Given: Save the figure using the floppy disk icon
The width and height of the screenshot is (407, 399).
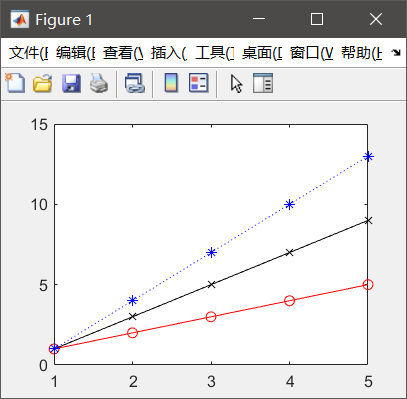Looking at the screenshot, I should [x=71, y=83].
